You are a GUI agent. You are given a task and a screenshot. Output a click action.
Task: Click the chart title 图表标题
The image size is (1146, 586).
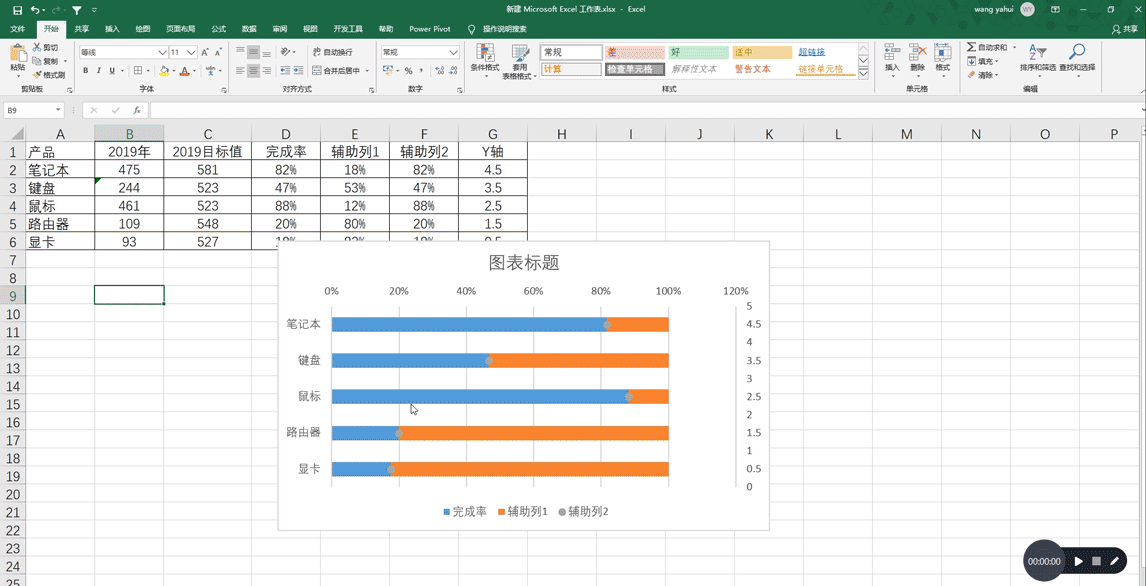[524, 262]
